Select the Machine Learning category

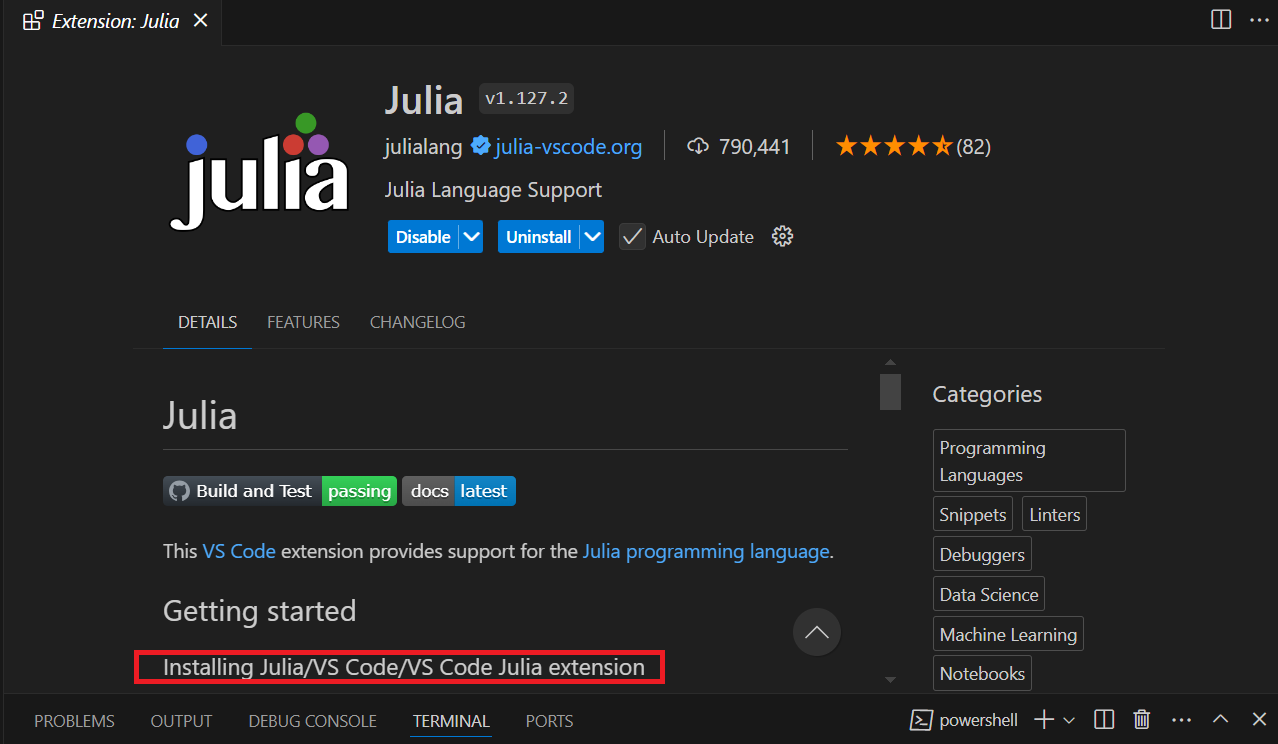(1008, 634)
